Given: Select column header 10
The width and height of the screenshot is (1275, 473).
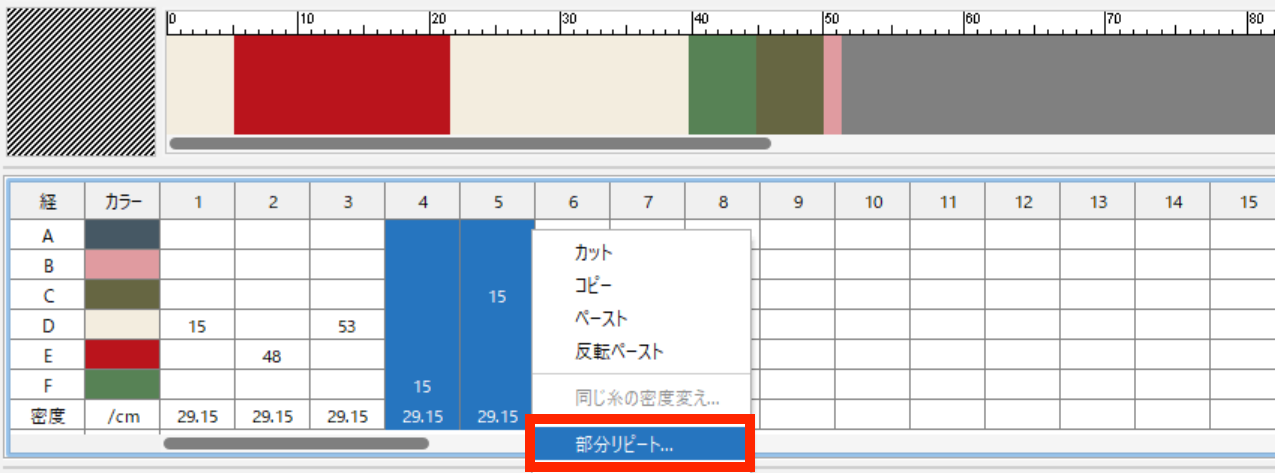Looking at the screenshot, I should point(873,202).
